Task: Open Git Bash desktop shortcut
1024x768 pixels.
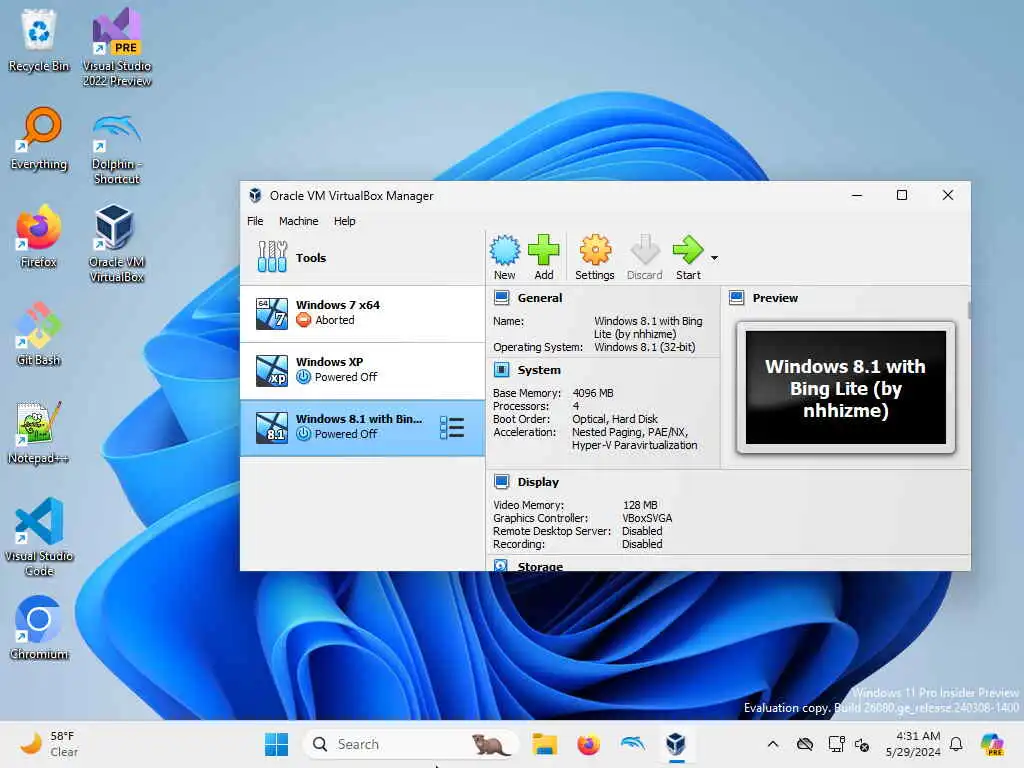Action: (39, 335)
